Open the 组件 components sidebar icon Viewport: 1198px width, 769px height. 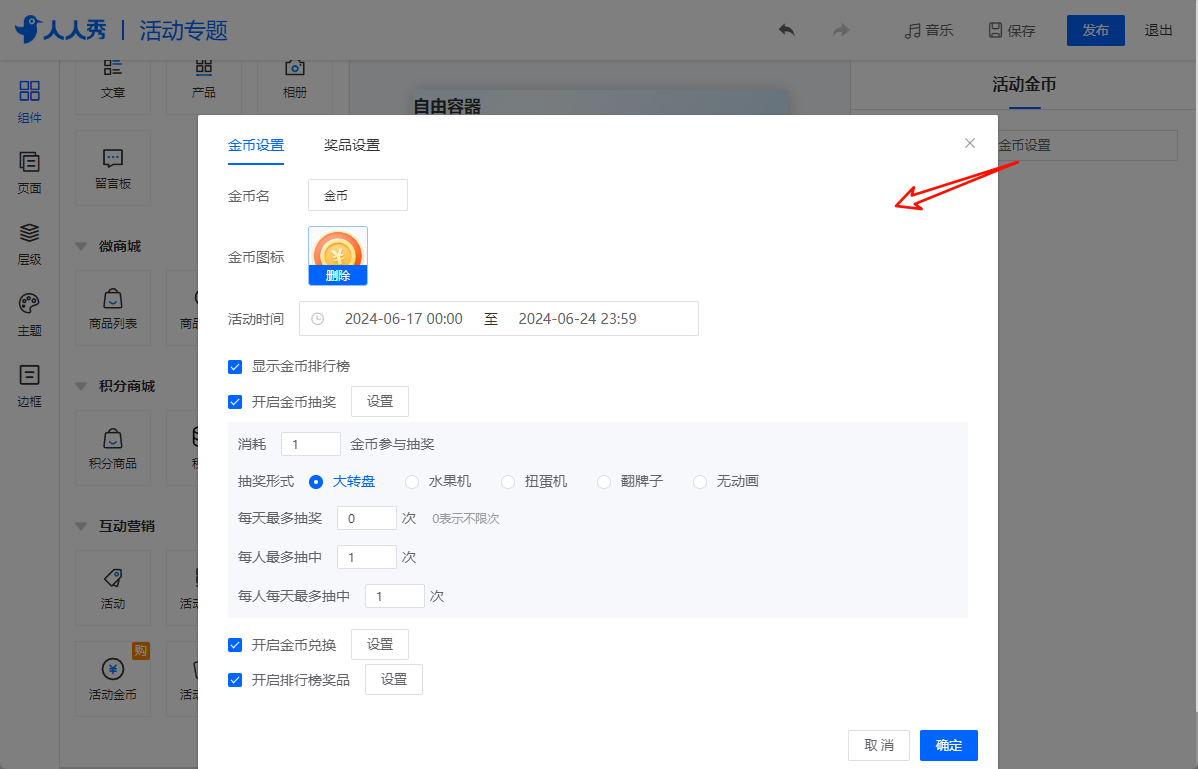point(29,91)
